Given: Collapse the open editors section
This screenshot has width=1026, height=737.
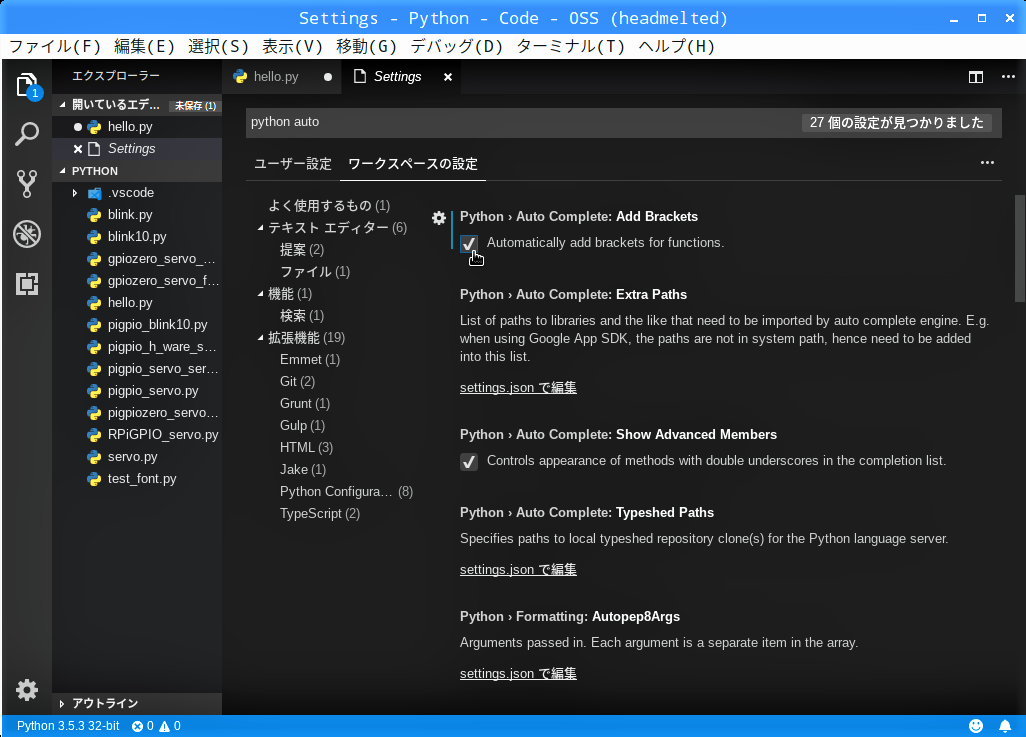Looking at the screenshot, I should coord(63,104).
